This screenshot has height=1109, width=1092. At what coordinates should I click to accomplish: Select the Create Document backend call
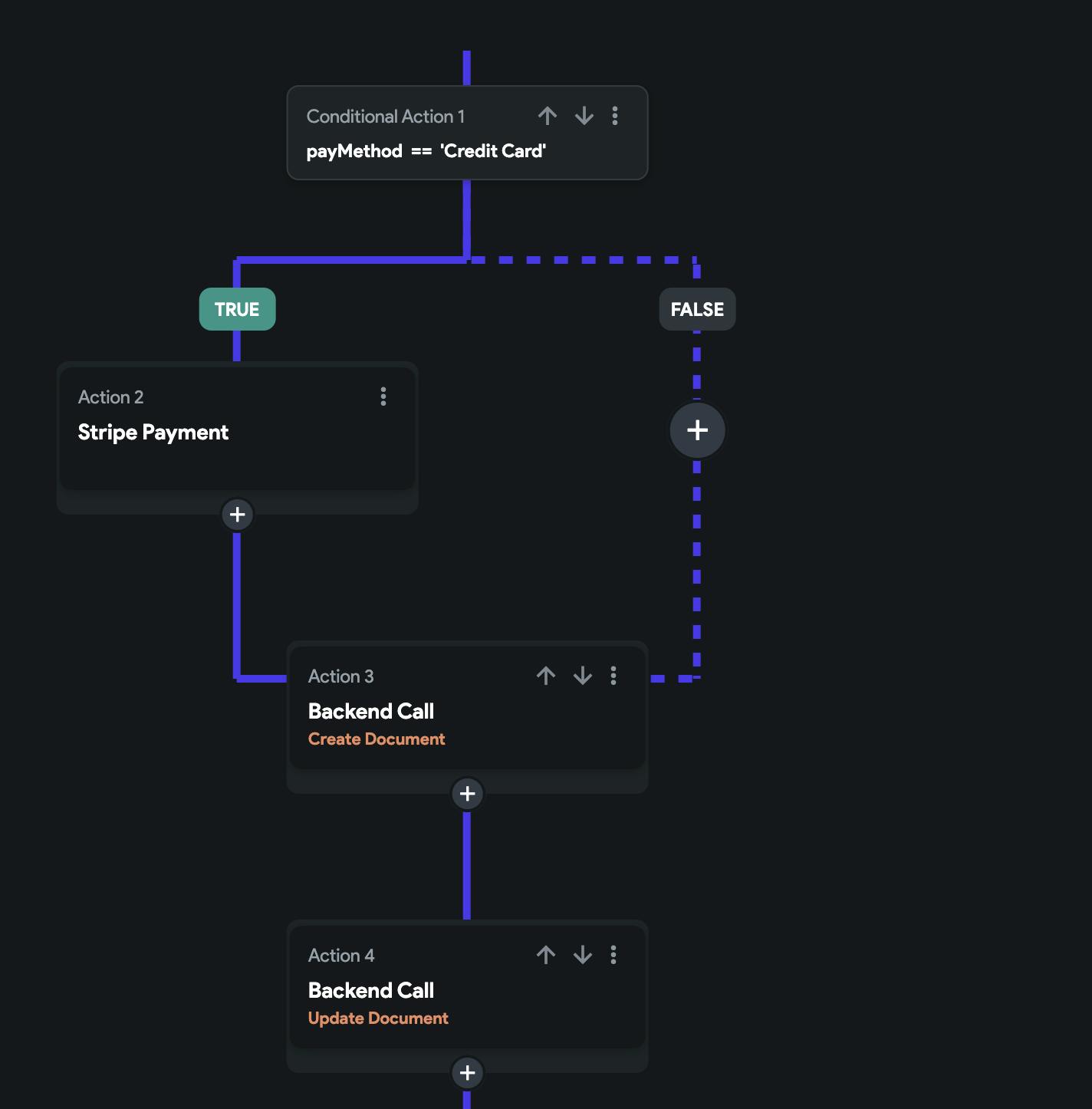pos(377,739)
